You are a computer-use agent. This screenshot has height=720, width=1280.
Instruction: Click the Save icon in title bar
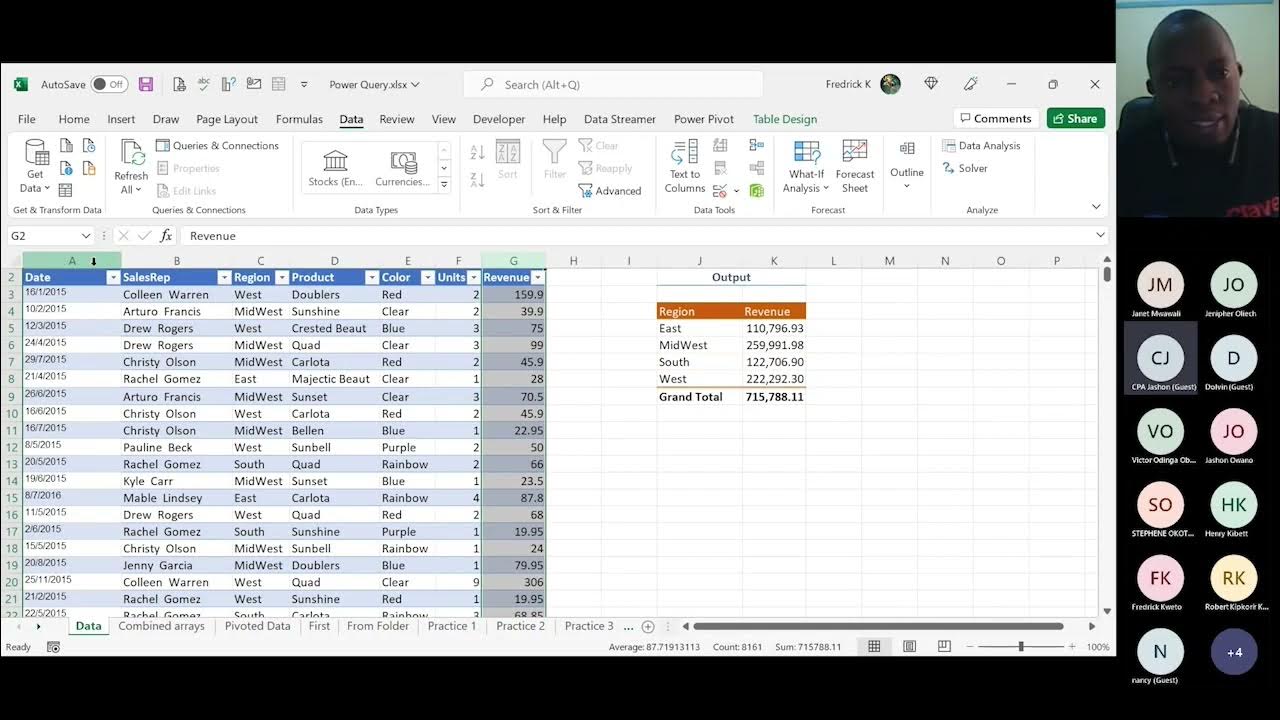pos(146,85)
